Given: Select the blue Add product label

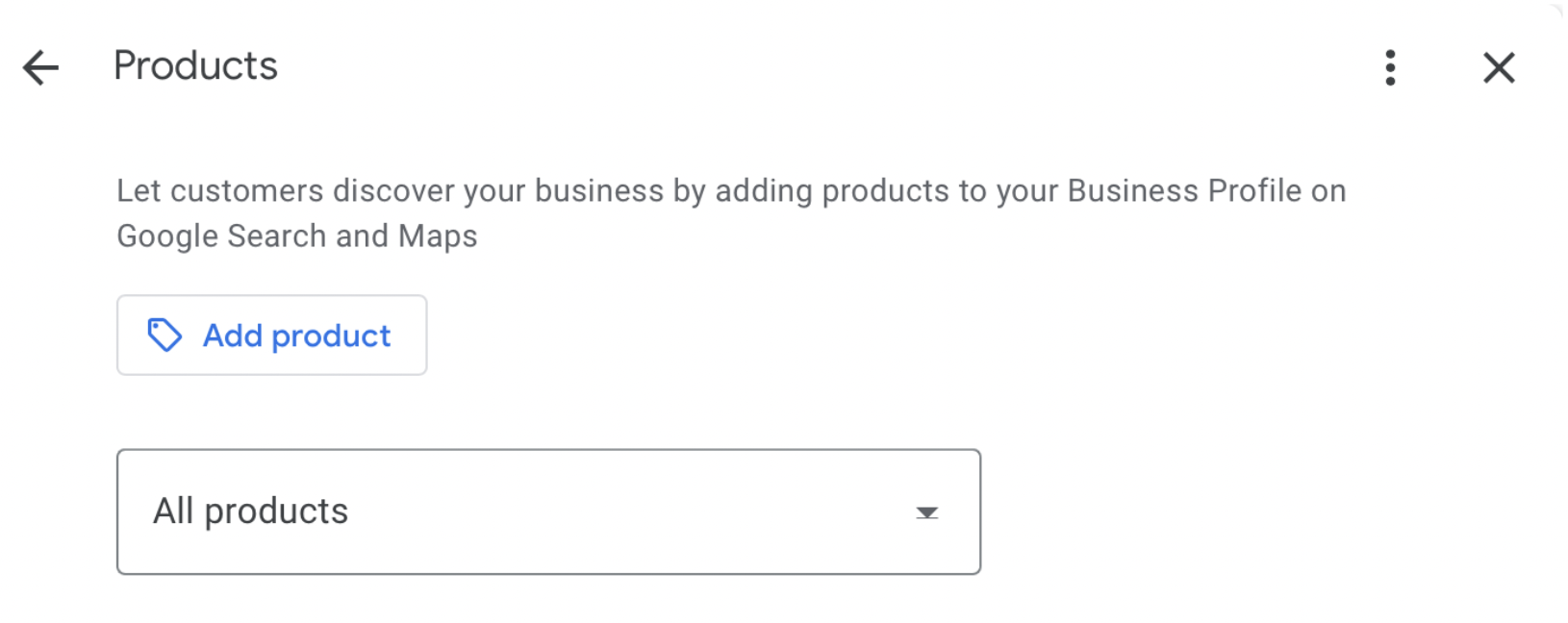Looking at the screenshot, I should pos(296,336).
